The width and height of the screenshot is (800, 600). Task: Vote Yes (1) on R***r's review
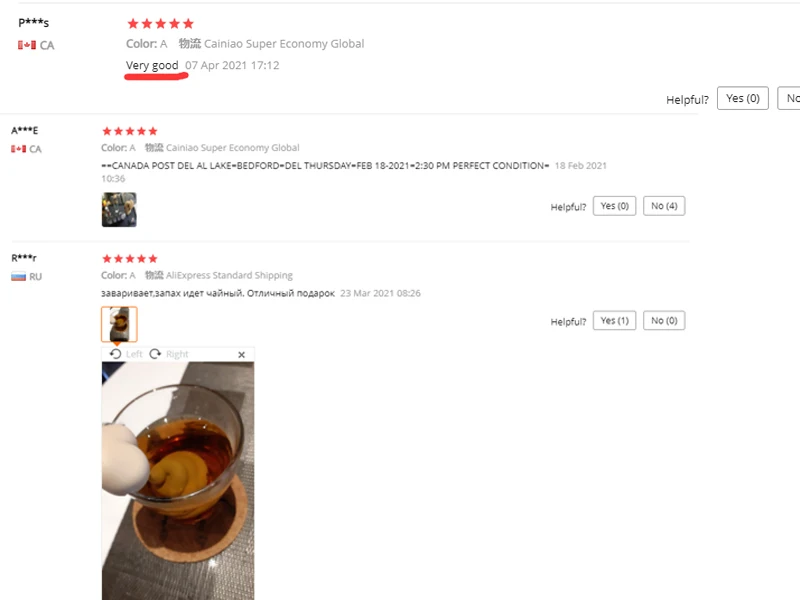(614, 320)
